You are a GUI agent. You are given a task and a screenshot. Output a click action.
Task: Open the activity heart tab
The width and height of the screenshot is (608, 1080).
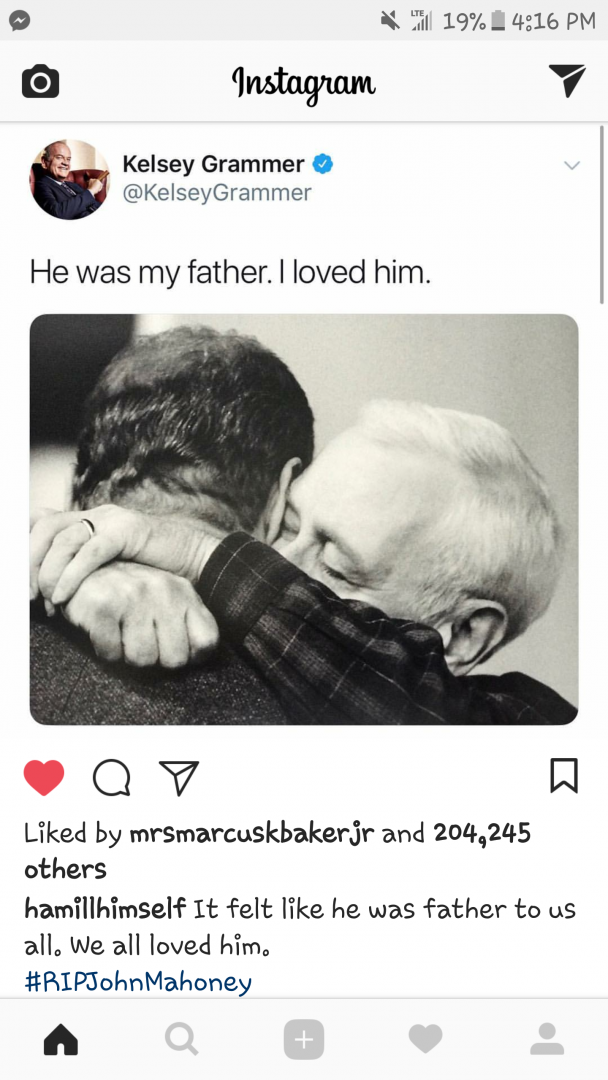coord(426,1039)
